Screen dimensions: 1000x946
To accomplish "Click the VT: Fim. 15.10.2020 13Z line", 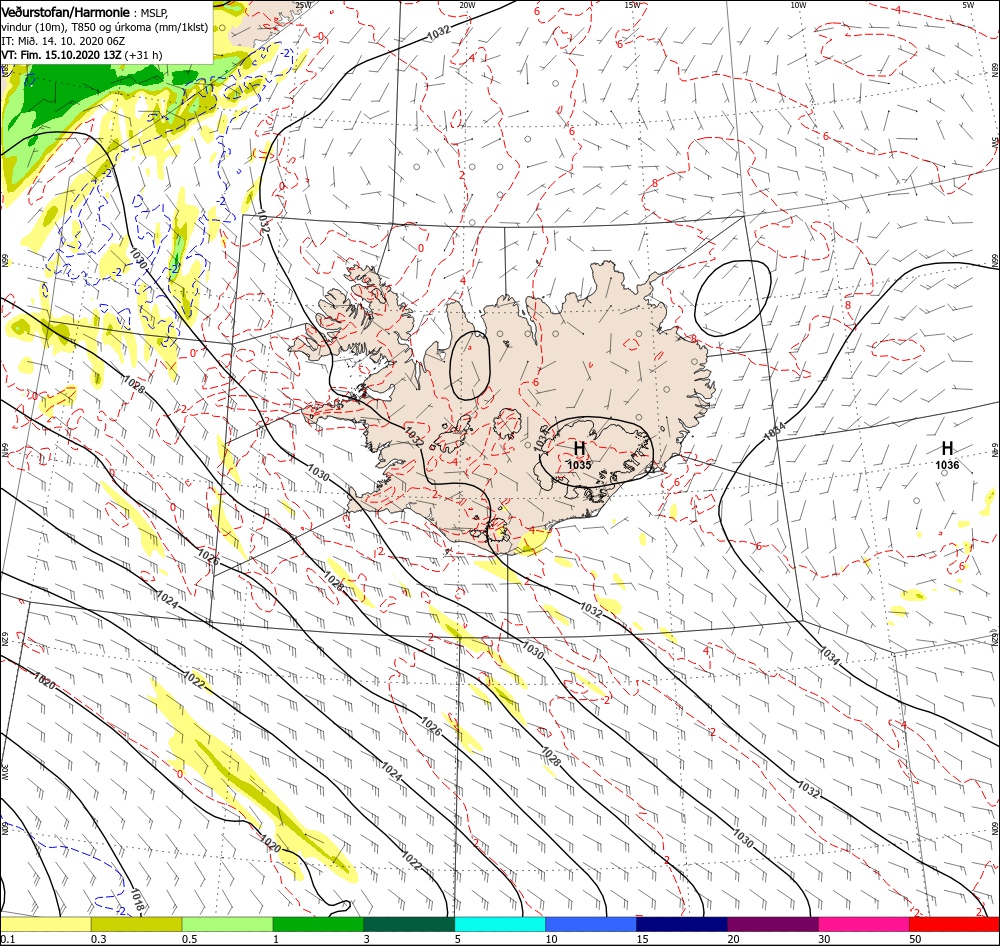I will coord(61,55).
